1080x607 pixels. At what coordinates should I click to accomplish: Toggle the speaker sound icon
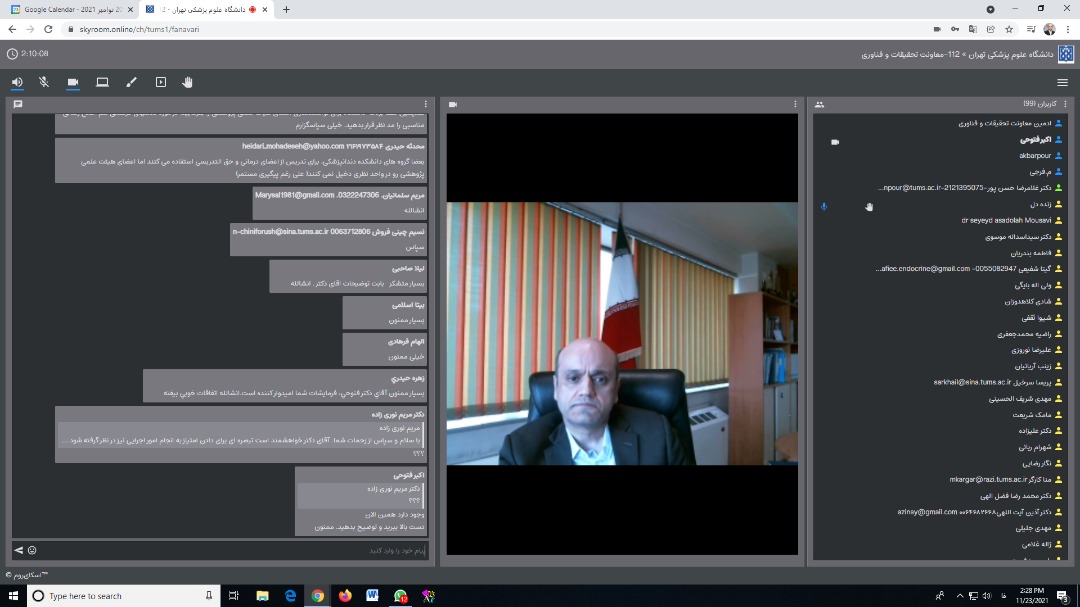click(x=17, y=82)
